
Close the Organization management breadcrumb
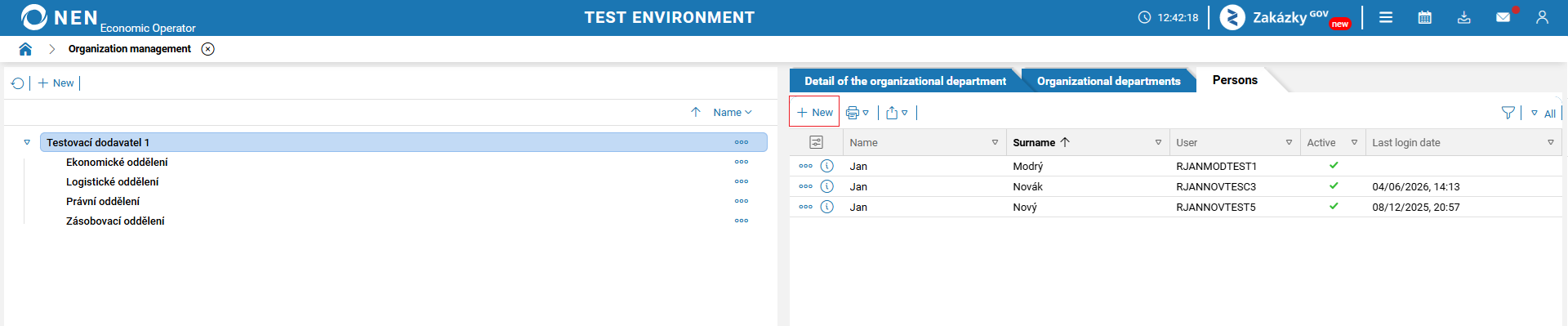tap(208, 49)
